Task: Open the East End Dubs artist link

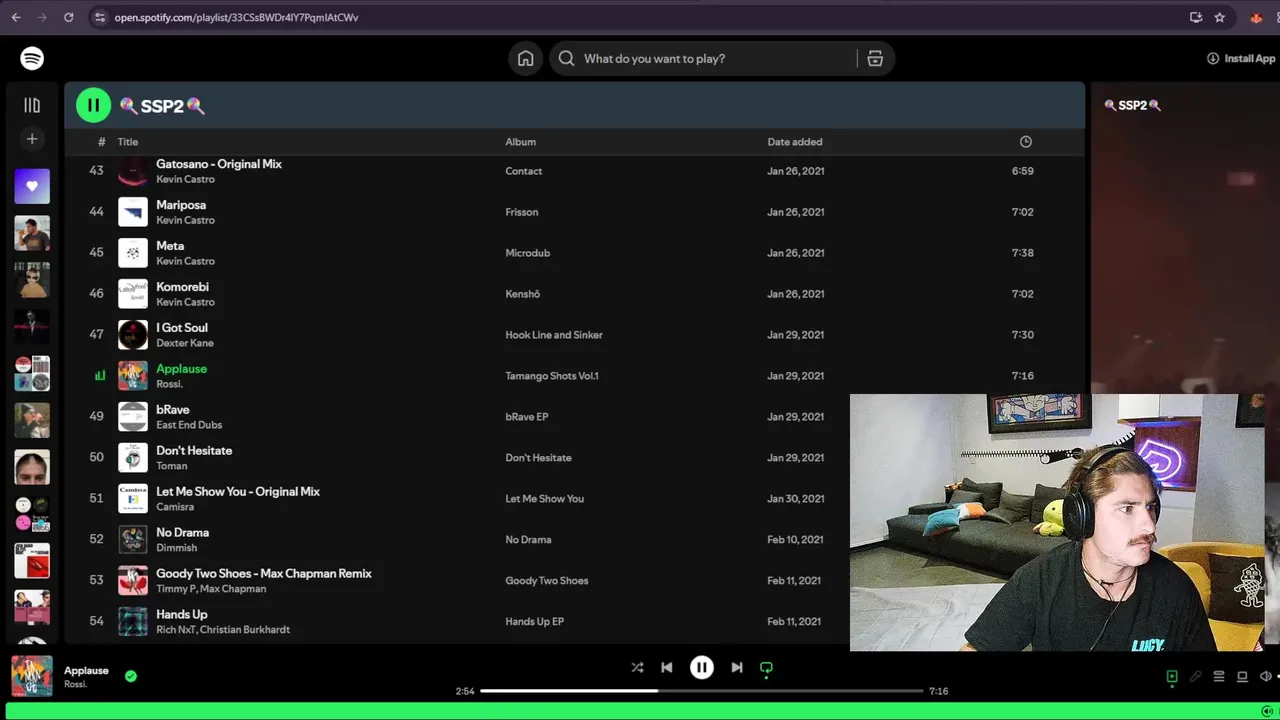Action: point(189,425)
